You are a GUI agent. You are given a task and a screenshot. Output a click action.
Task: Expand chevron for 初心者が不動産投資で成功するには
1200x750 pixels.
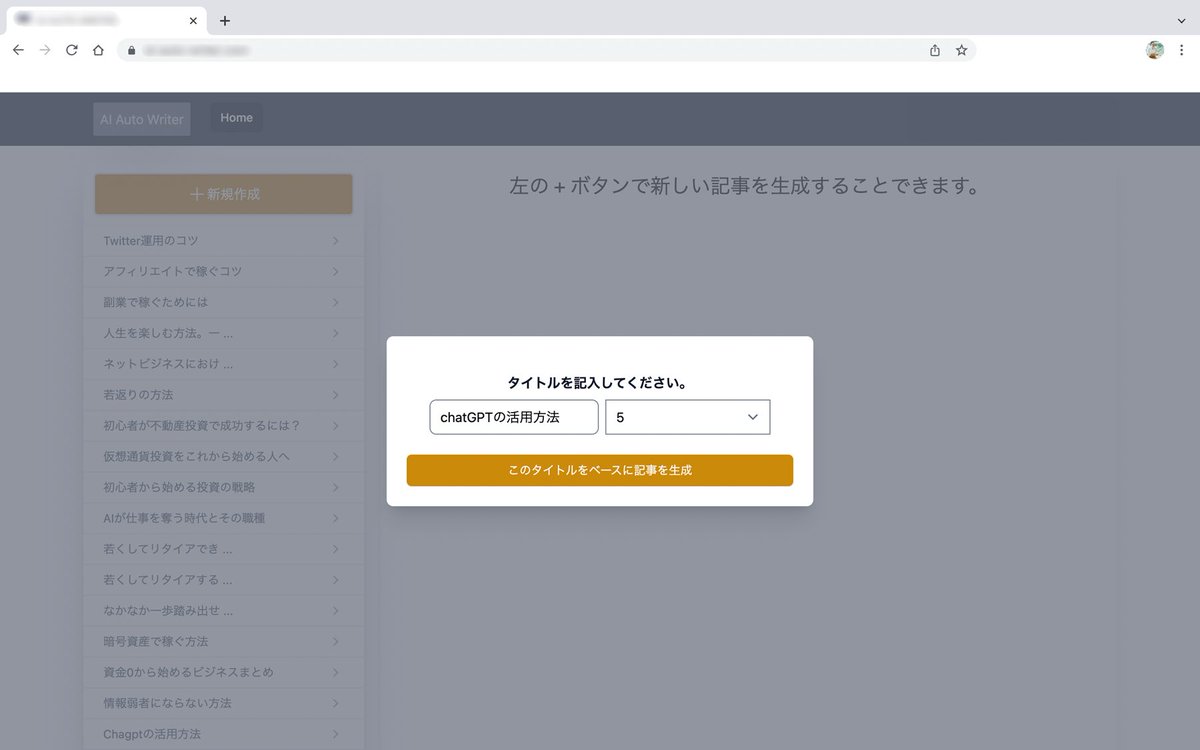335,426
